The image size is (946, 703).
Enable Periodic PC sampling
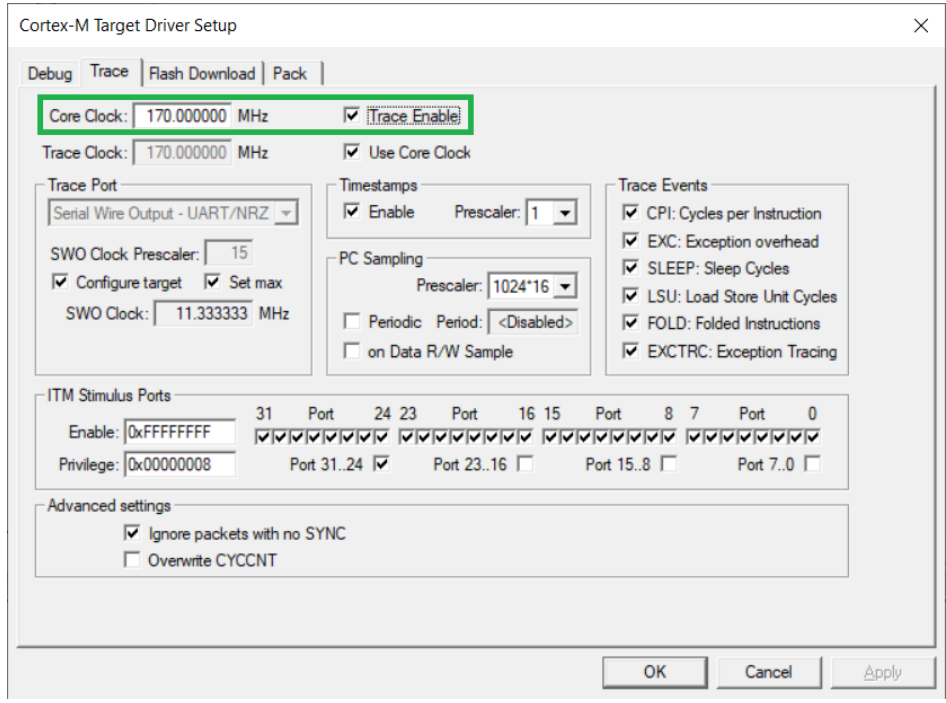tap(352, 321)
